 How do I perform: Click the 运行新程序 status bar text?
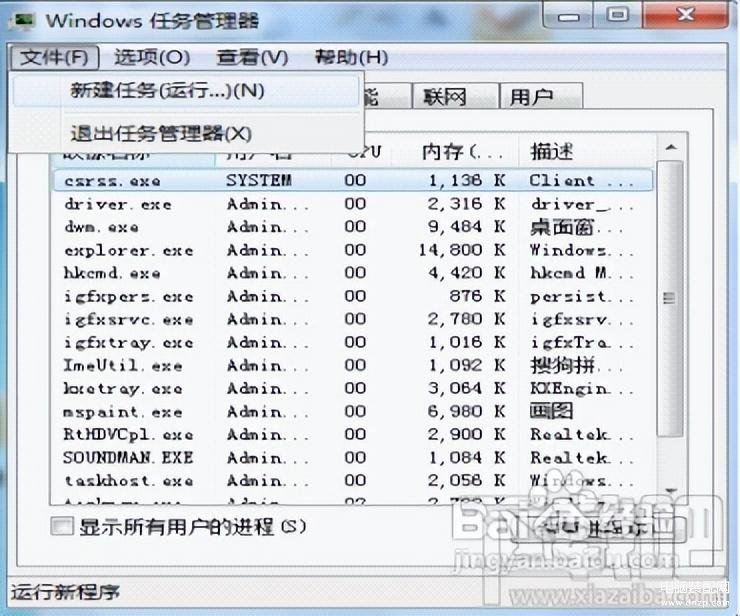tap(66, 591)
